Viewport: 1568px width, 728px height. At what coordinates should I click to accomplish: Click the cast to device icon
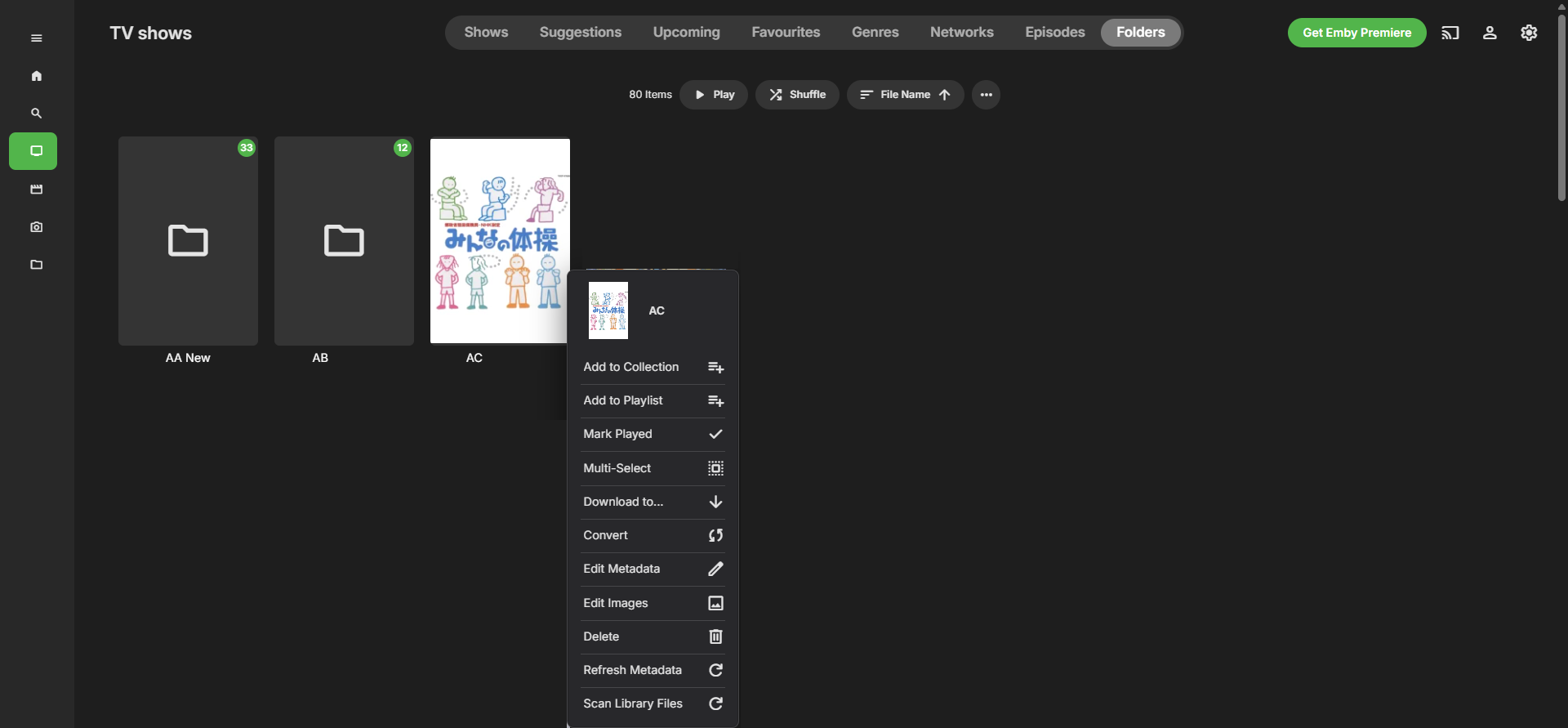click(x=1450, y=33)
